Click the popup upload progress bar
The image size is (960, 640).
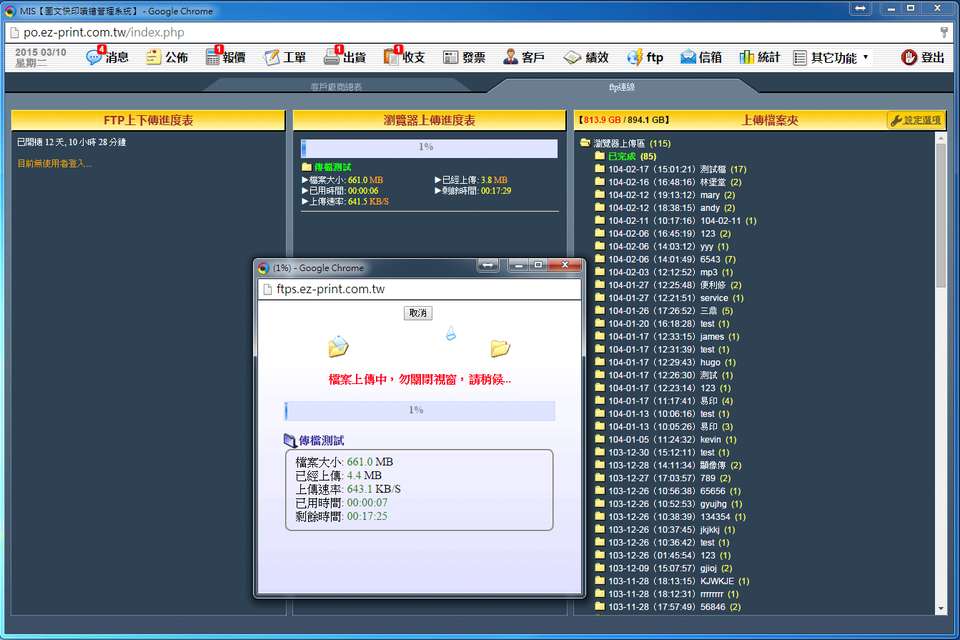click(x=419, y=410)
